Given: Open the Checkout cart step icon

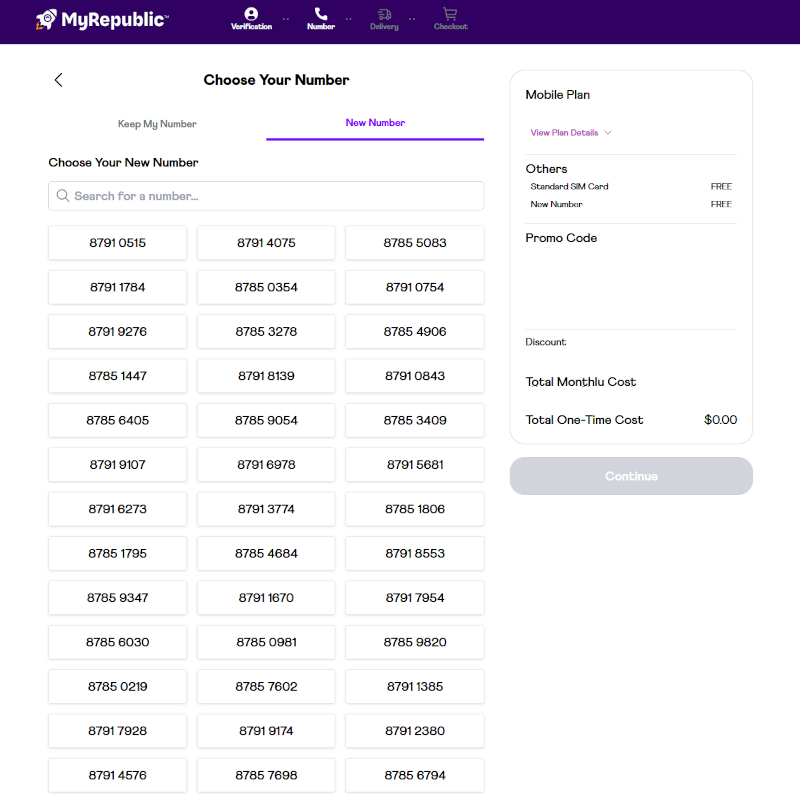Looking at the screenshot, I should coord(450,14).
